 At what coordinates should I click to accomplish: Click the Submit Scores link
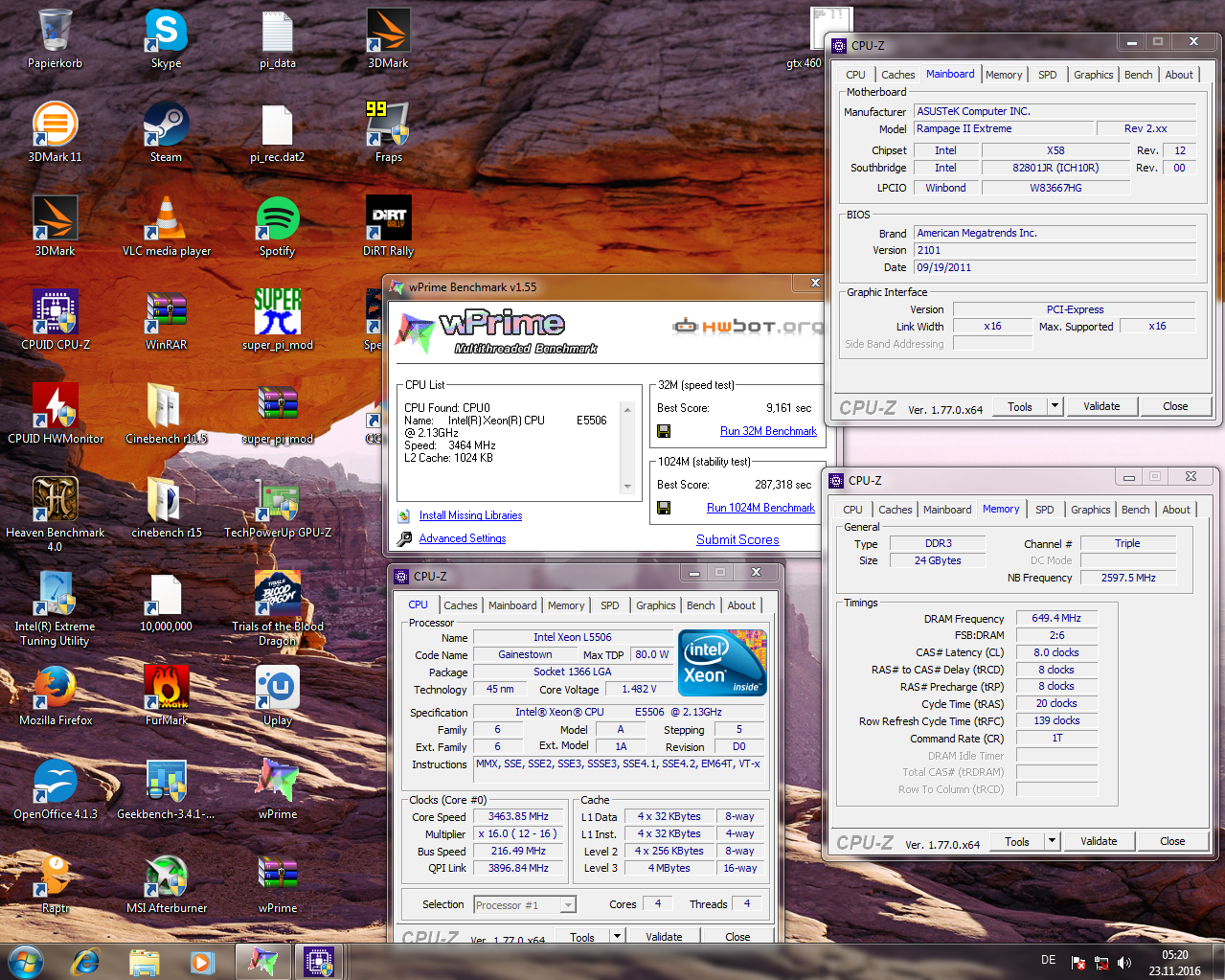pos(737,539)
